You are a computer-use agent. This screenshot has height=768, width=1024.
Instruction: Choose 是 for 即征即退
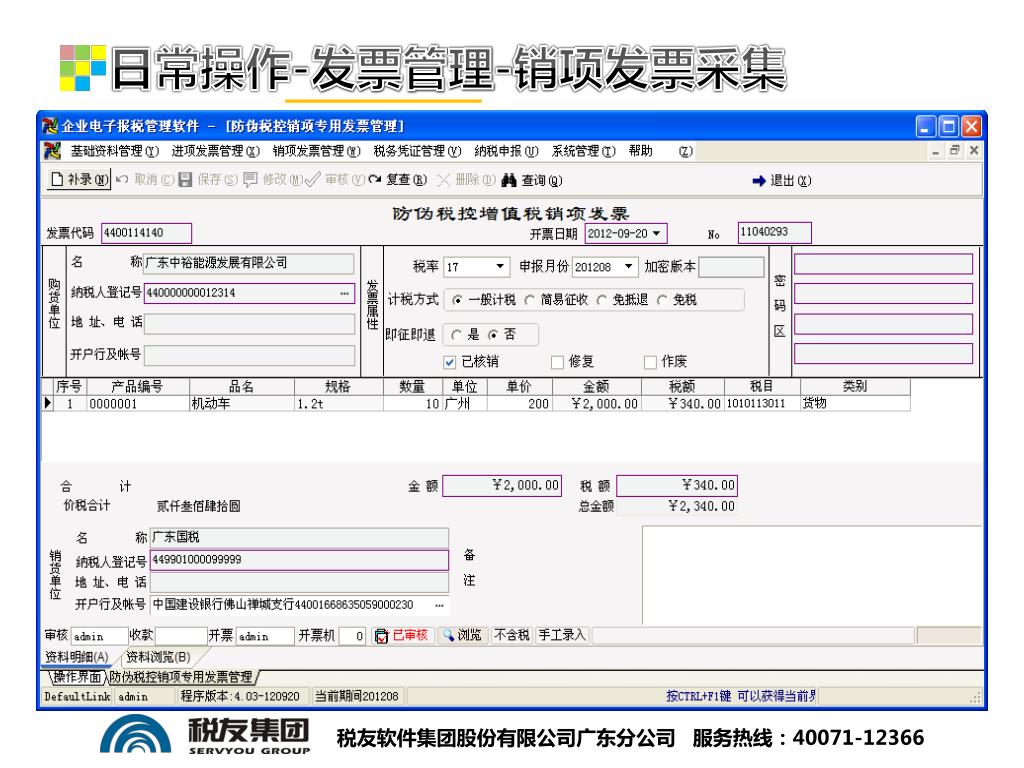click(456, 334)
